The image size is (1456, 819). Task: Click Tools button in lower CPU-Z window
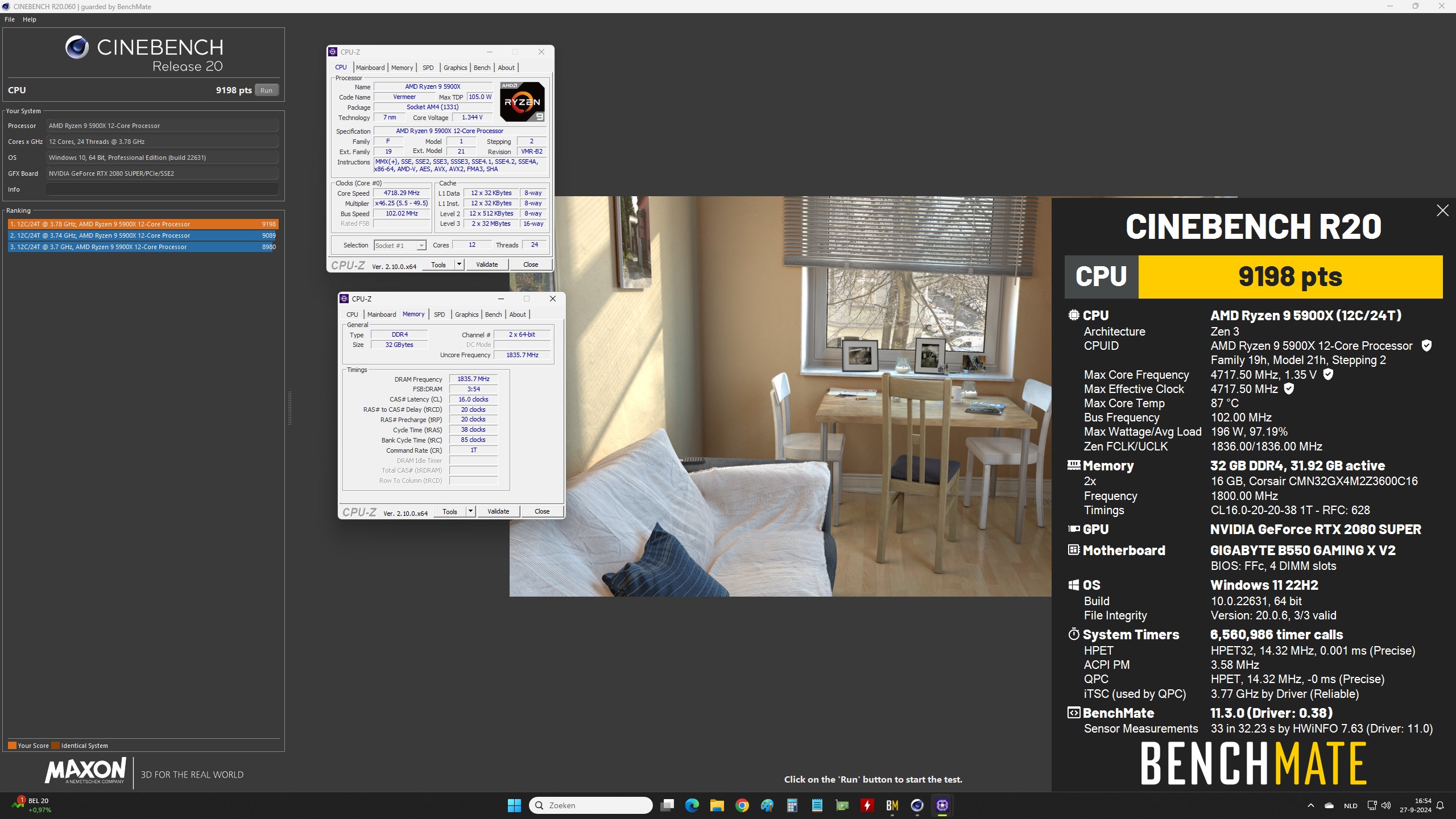450,511
